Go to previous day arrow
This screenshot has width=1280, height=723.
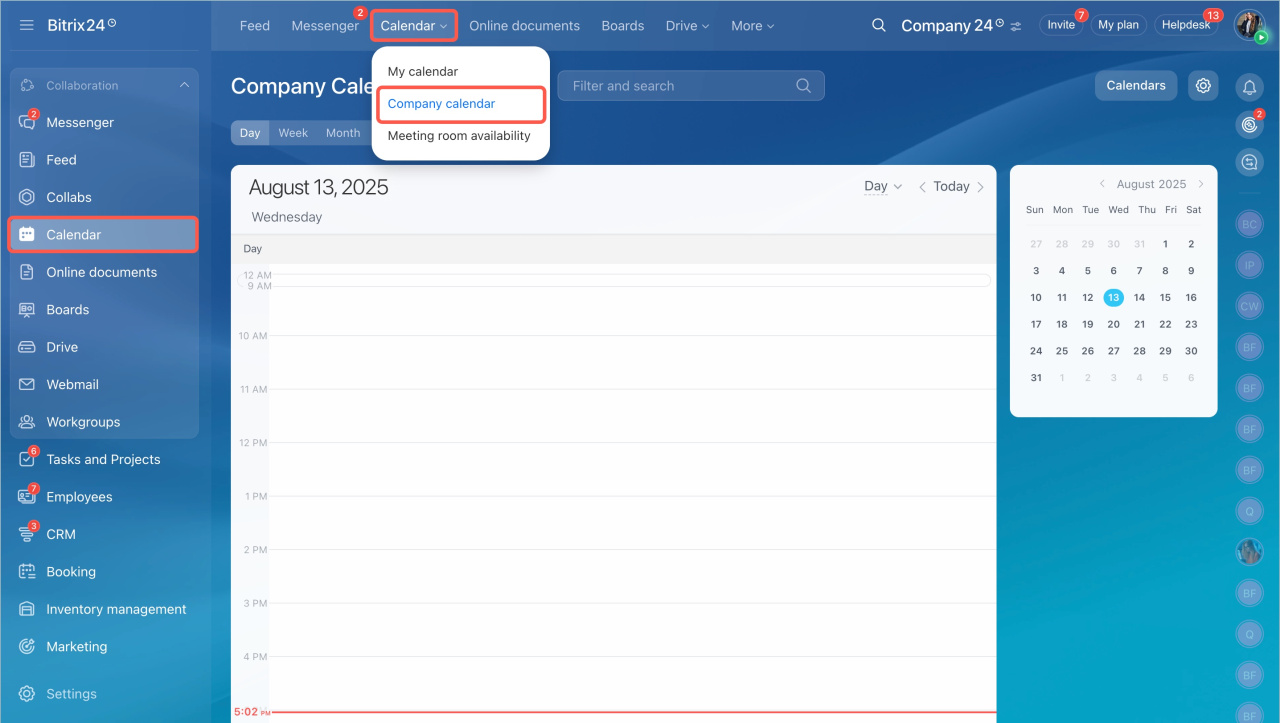(x=922, y=187)
